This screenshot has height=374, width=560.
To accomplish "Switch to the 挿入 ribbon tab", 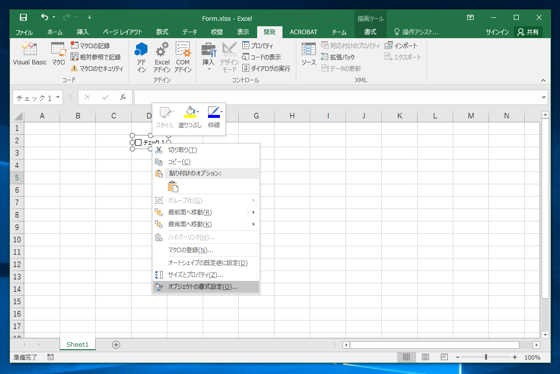I will coord(82,32).
